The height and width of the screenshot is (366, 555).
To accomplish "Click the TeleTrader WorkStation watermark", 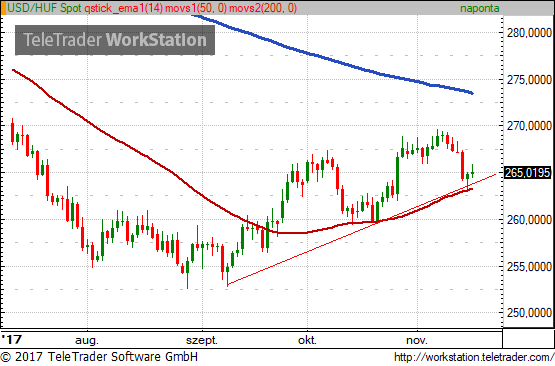I will click(x=115, y=40).
